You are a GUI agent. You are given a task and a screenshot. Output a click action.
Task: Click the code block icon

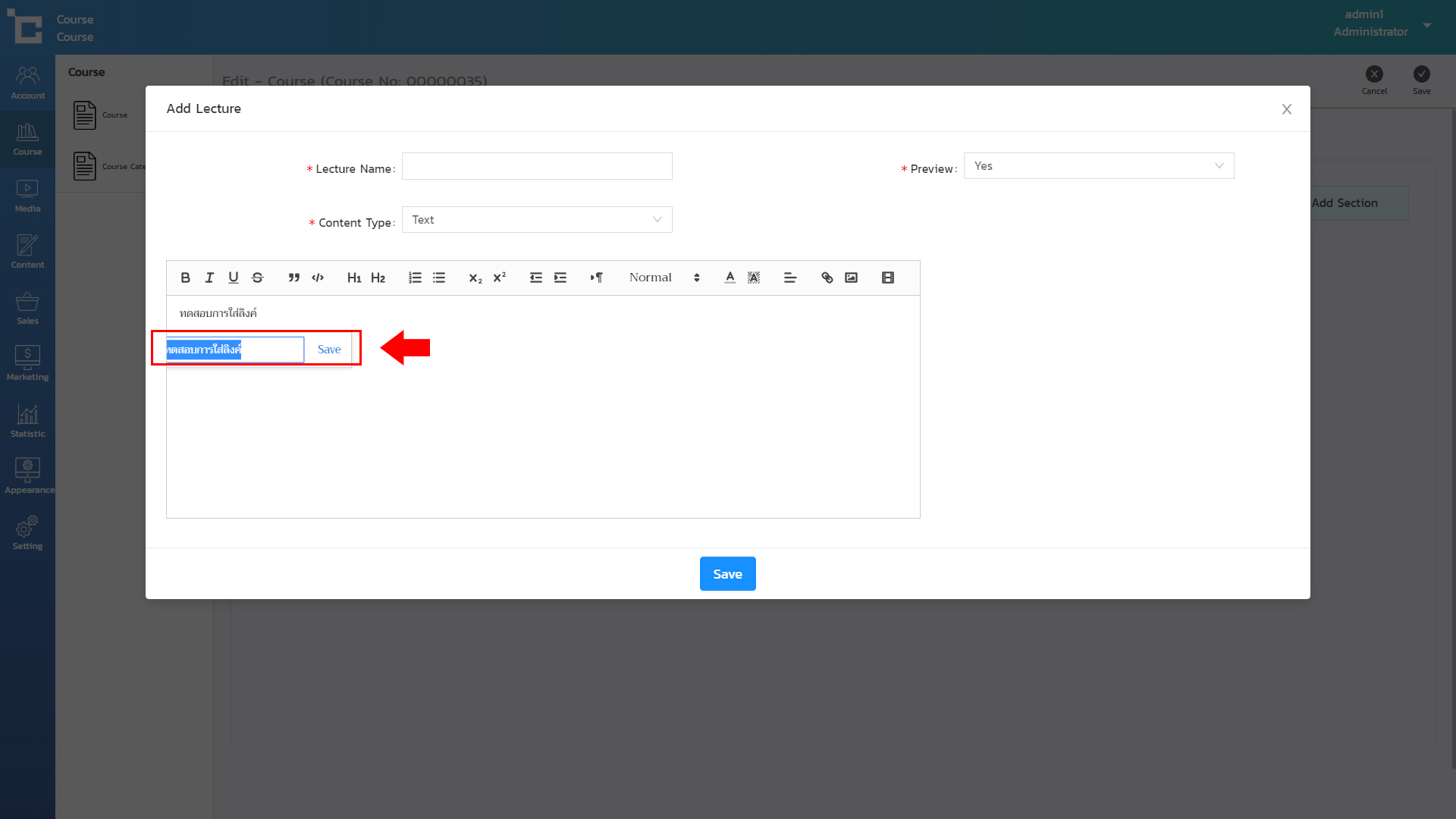coord(318,278)
